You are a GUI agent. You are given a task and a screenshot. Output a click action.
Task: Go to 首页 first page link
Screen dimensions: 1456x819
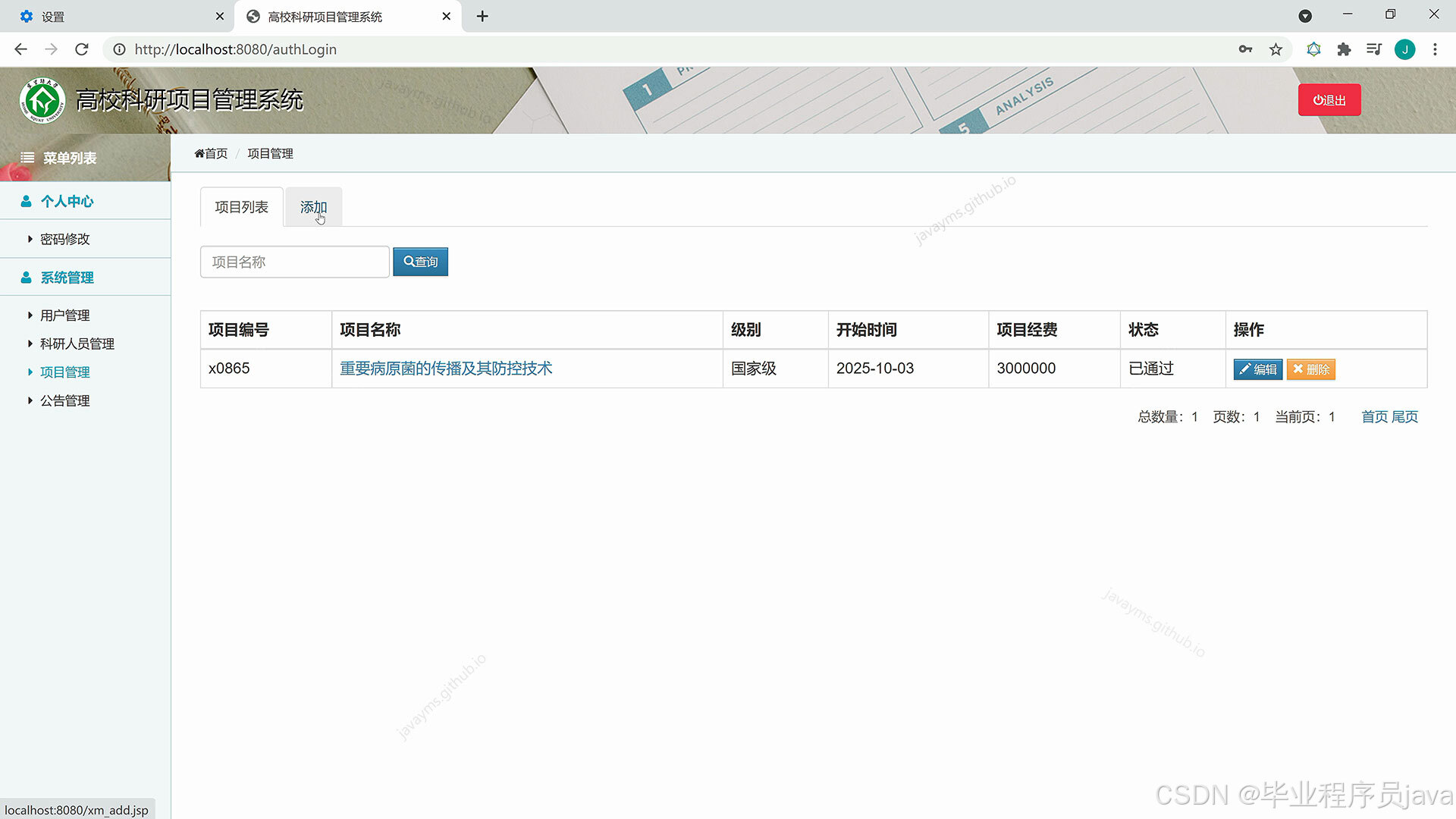pos(1374,417)
